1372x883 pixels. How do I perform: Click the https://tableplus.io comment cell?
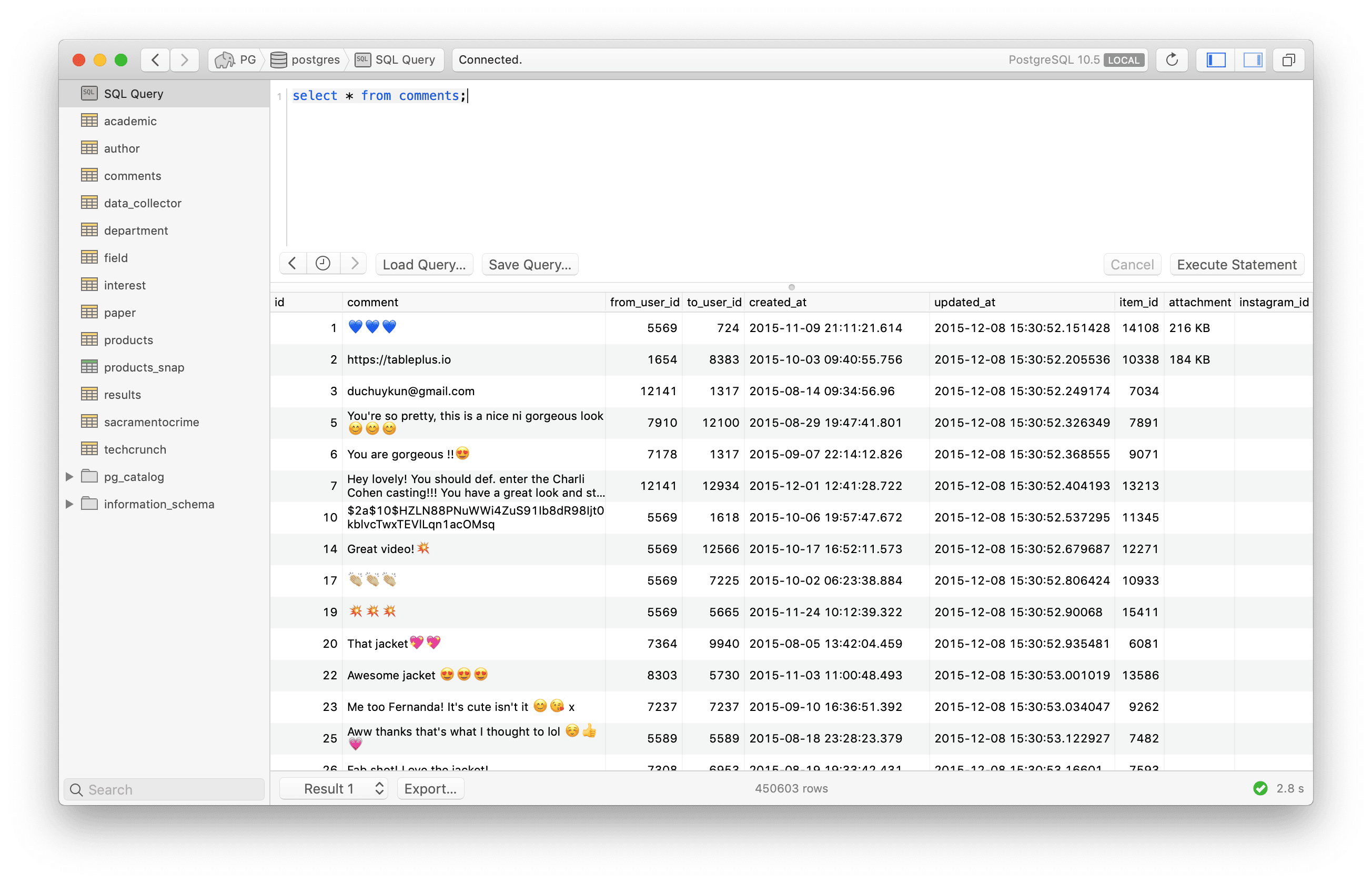pyautogui.click(x=473, y=359)
